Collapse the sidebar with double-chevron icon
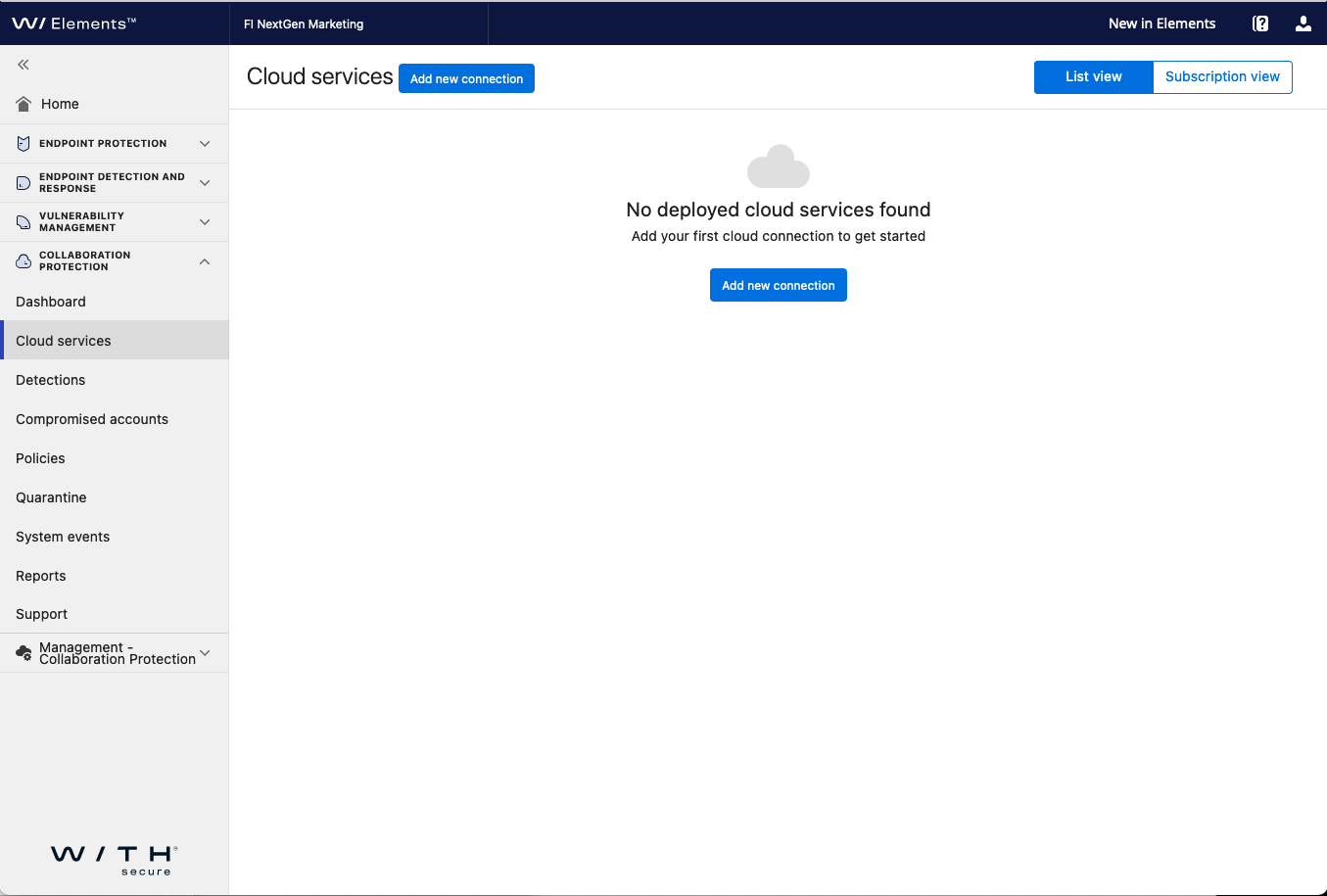This screenshot has height=896, width=1327. coord(24,65)
